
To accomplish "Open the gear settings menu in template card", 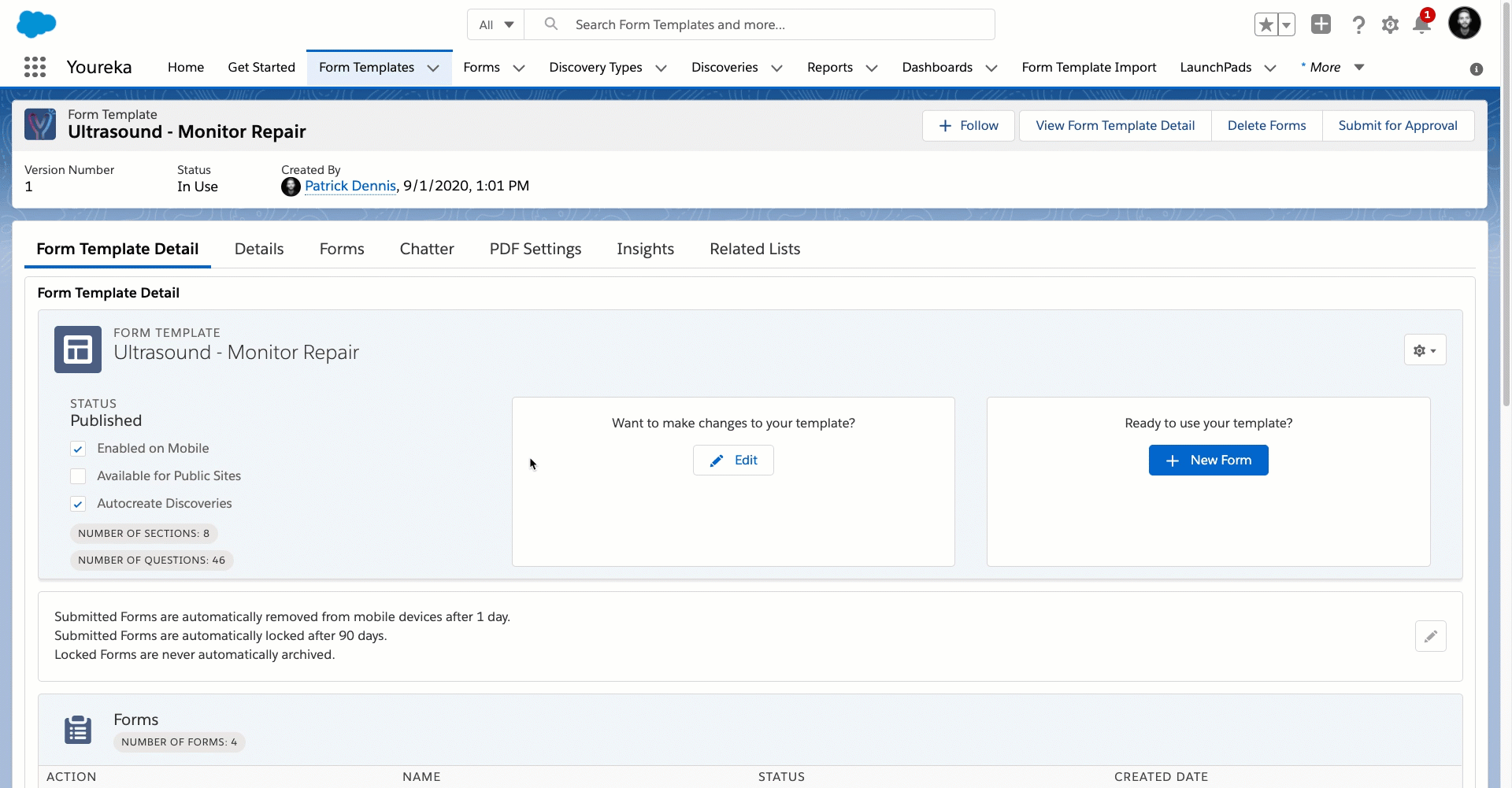I will pos(1425,350).
